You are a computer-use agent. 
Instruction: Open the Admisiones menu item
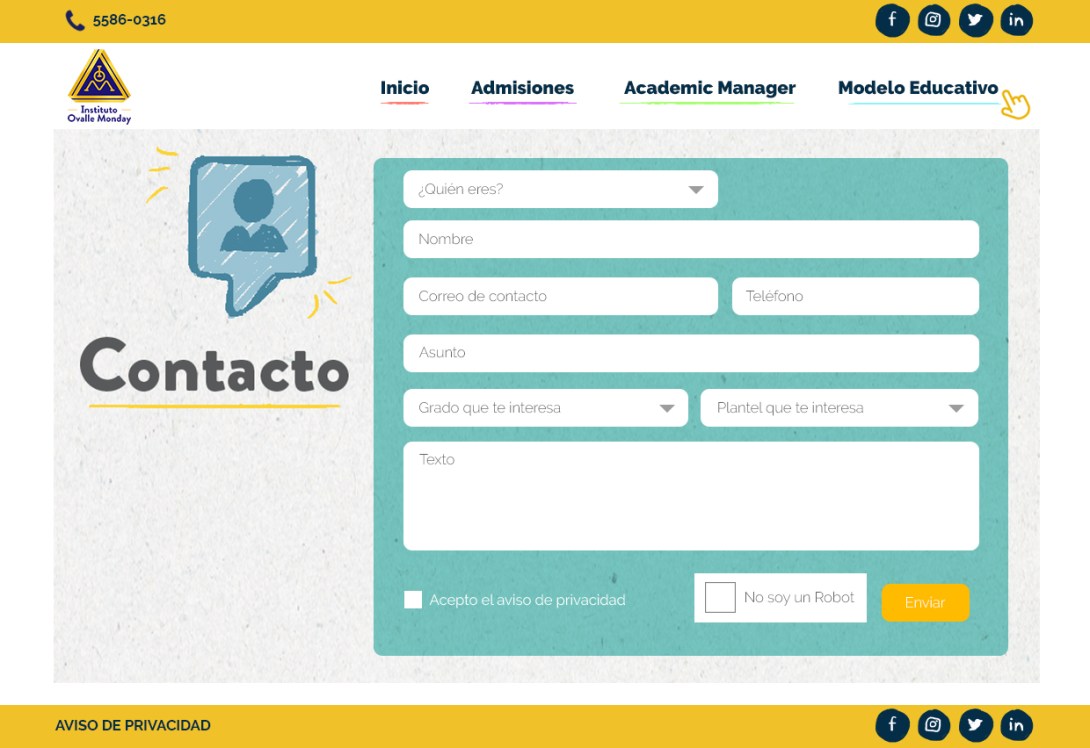pos(522,88)
